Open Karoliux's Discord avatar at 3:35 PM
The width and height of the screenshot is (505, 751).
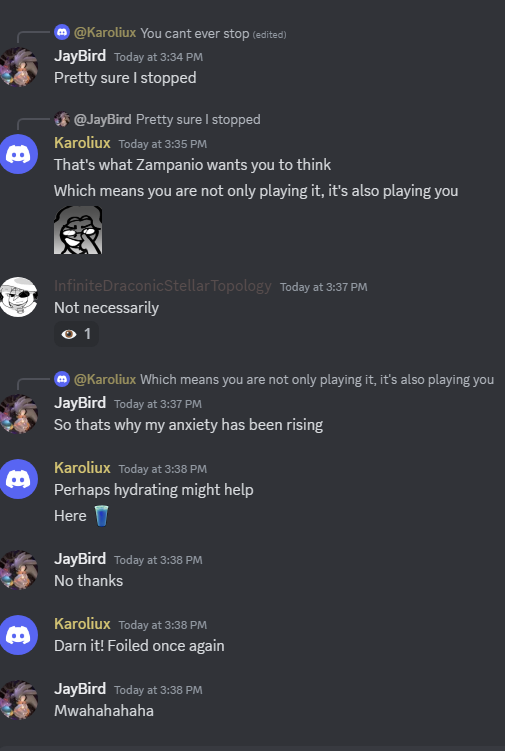coord(19,154)
